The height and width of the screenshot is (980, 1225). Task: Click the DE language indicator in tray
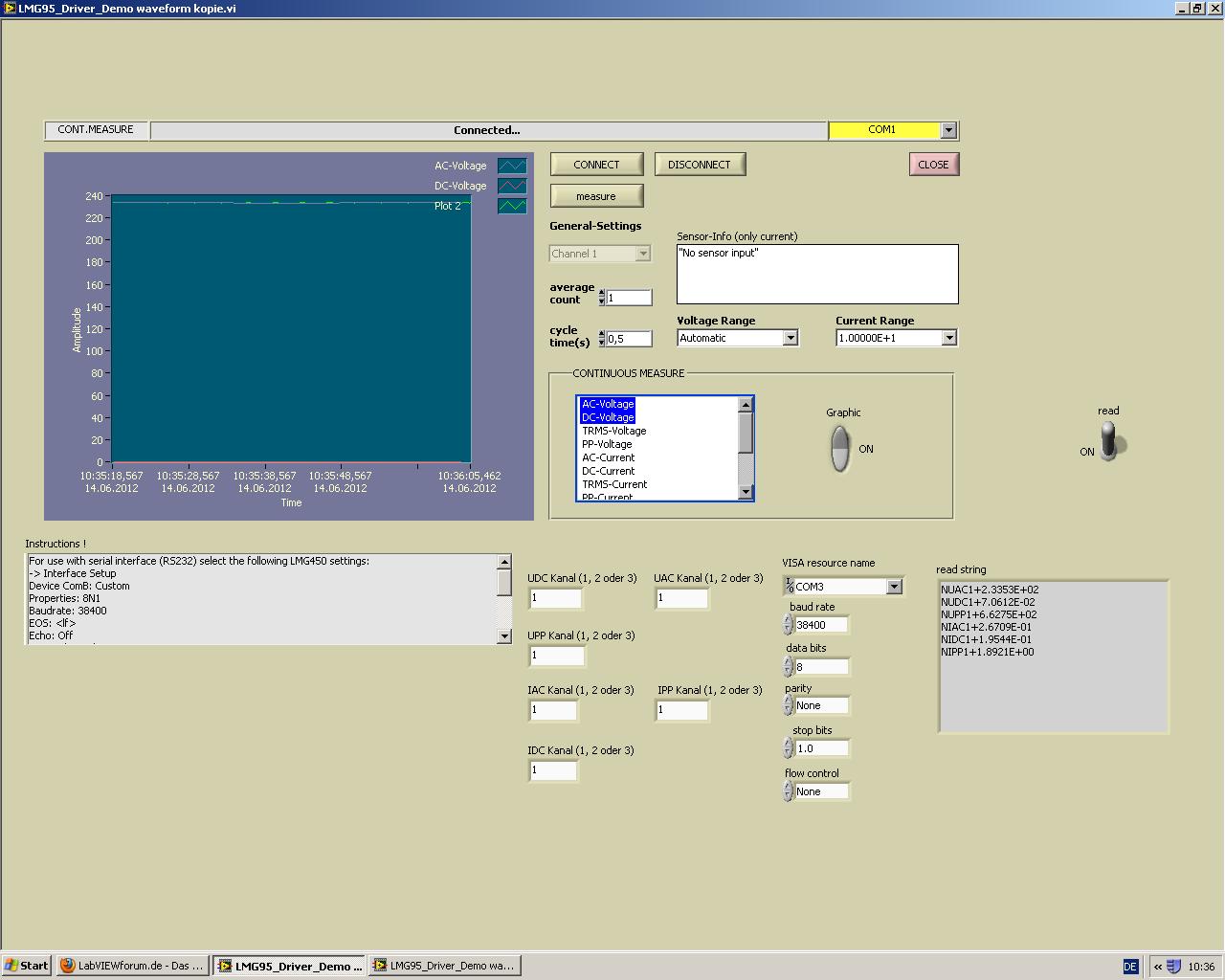click(1130, 967)
